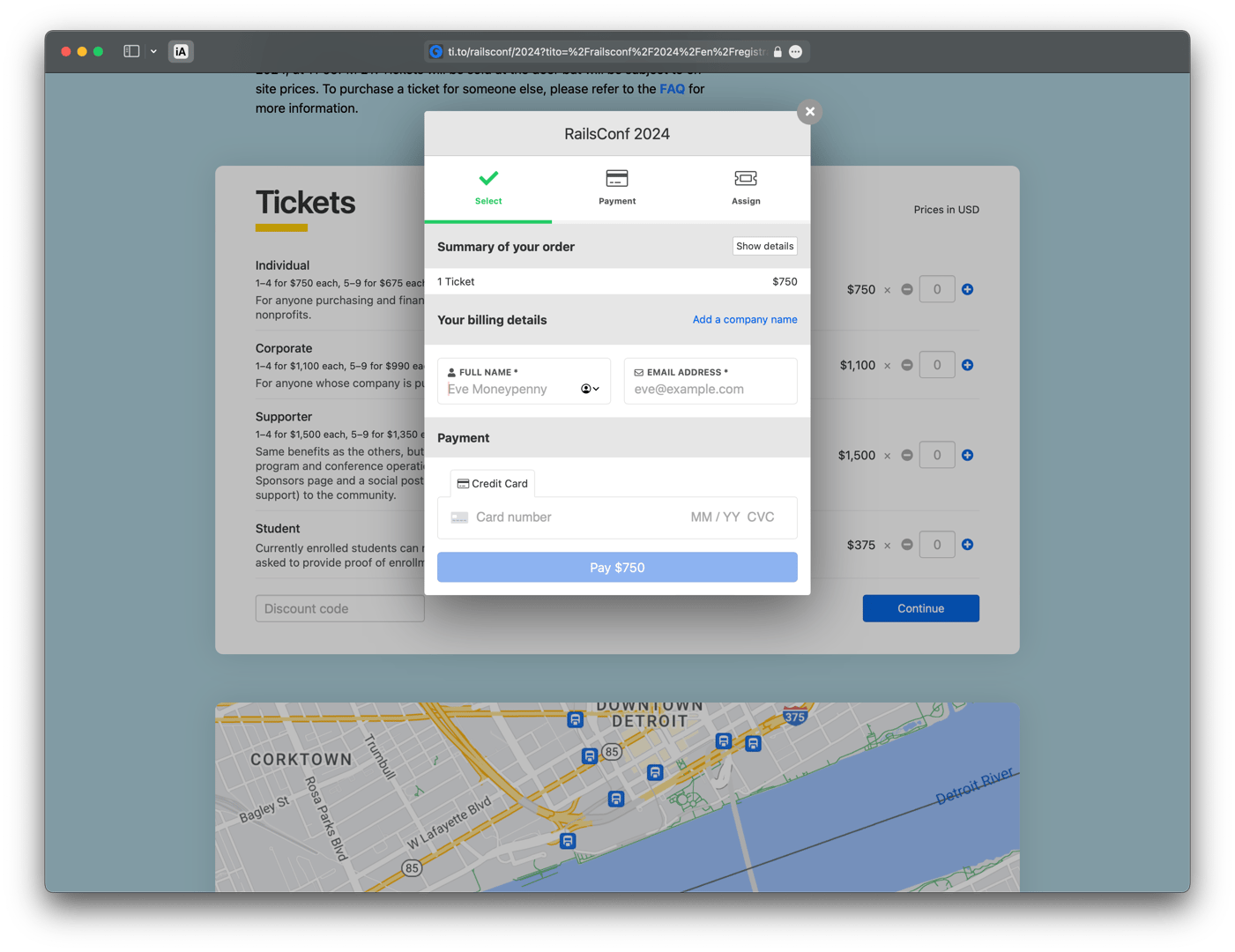
Task: Click the green checkmark icon above Select
Action: pos(488,178)
